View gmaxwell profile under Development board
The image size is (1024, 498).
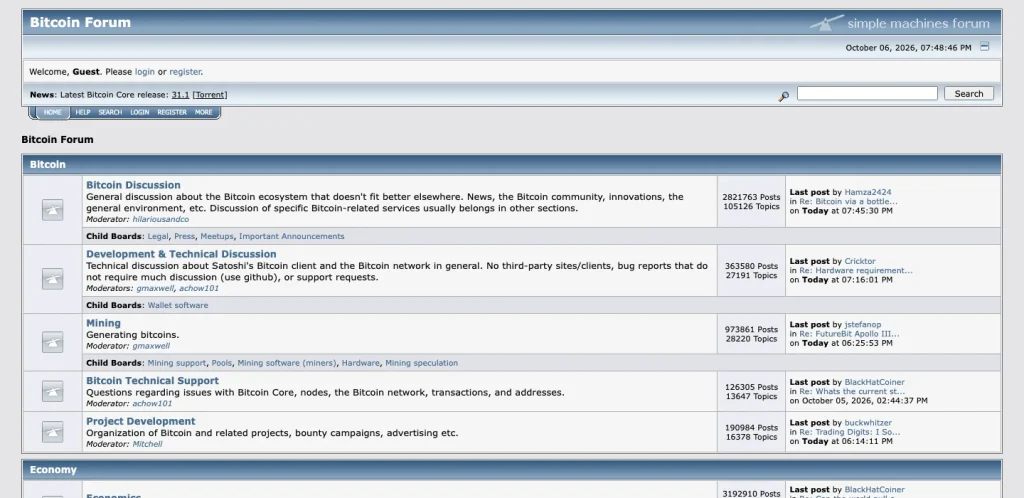pyautogui.click(x=155, y=288)
